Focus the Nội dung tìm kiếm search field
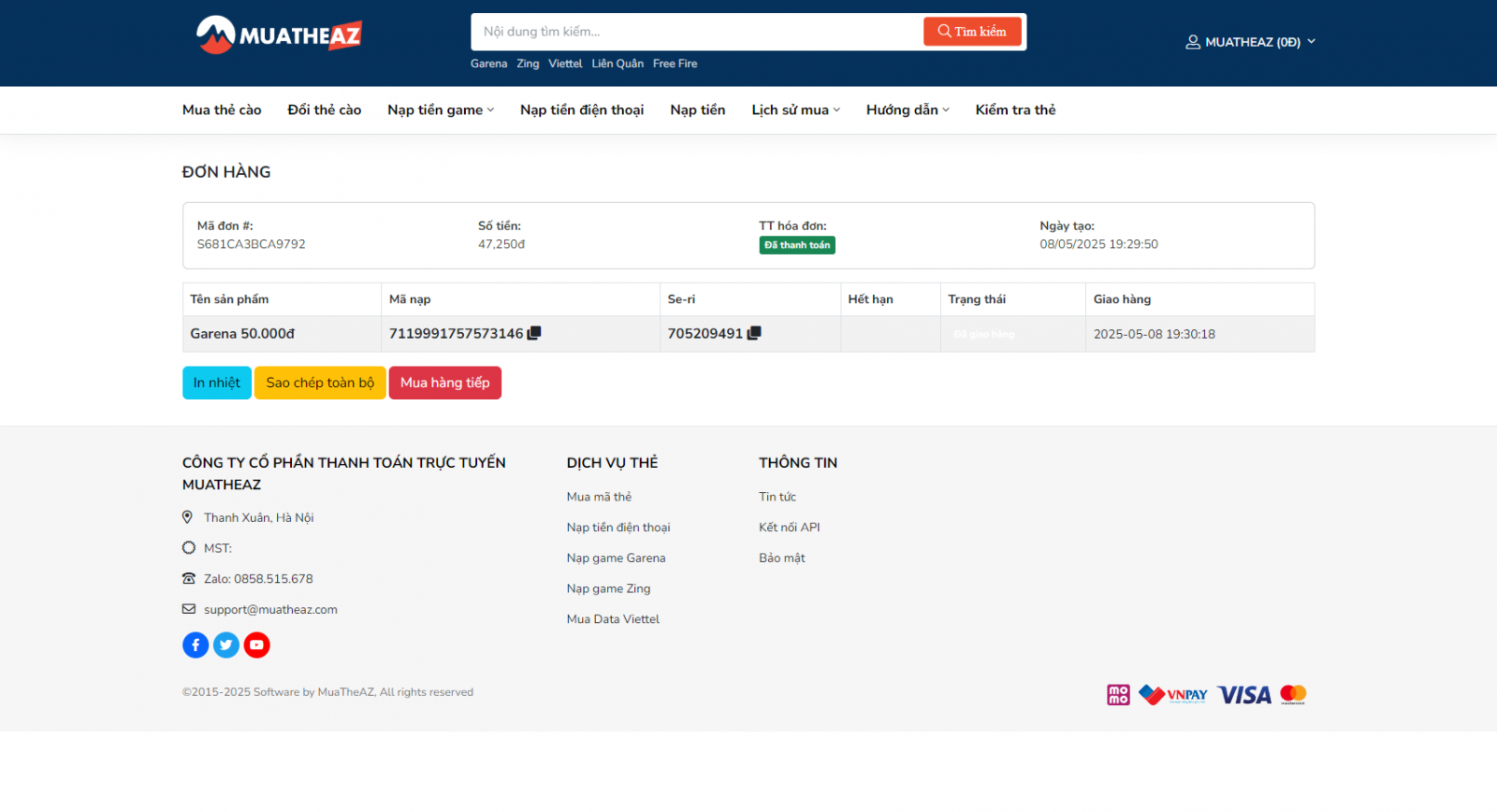This screenshot has height=812, width=1497. pyautogui.click(x=697, y=32)
